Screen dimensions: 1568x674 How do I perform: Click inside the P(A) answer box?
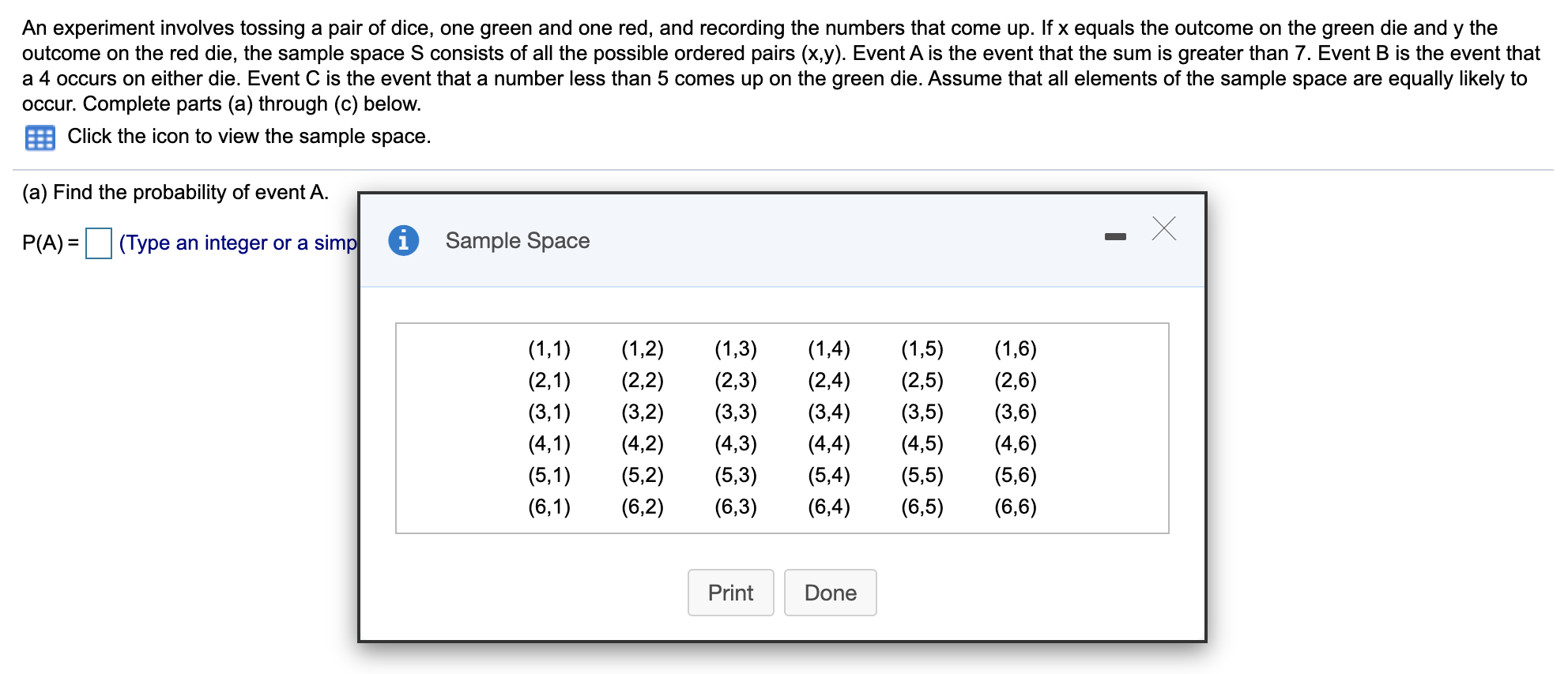pyautogui.click(x=98, y=245)
